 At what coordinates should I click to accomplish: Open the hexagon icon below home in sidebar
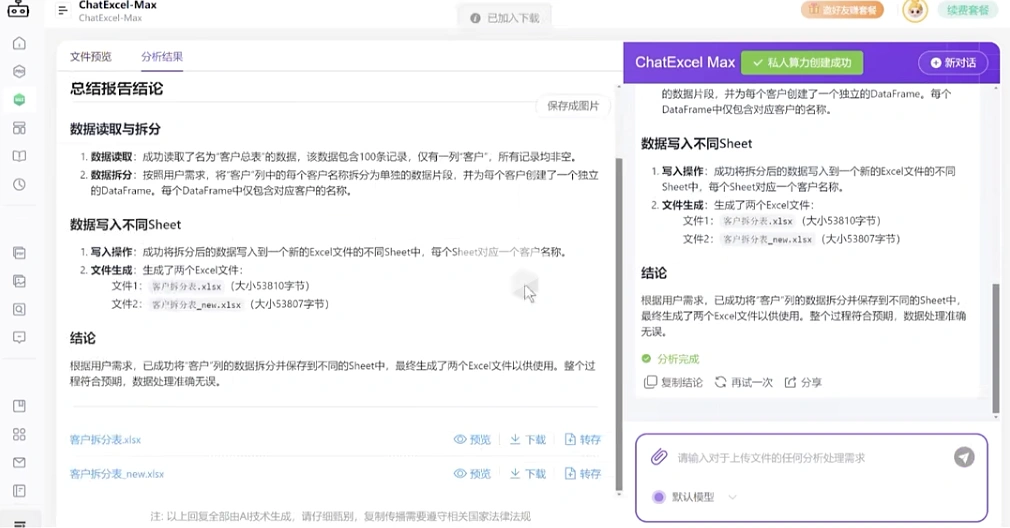pyautogui.click(x=19, y=71)
